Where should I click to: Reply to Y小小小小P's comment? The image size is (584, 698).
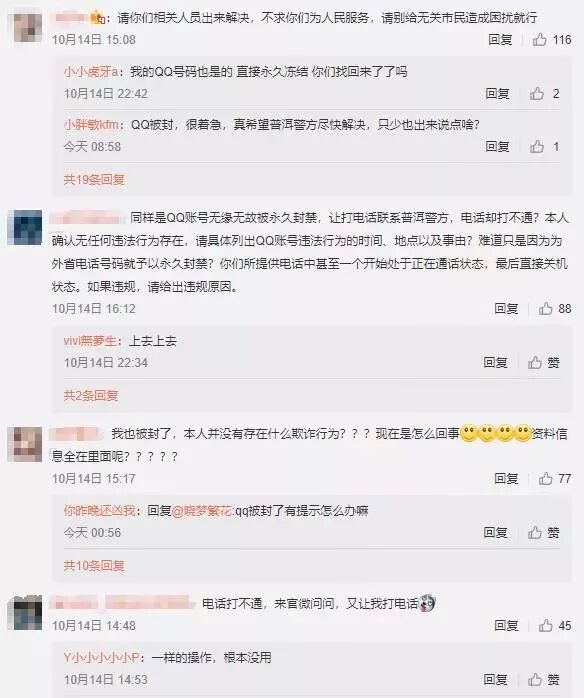point(495,679)
